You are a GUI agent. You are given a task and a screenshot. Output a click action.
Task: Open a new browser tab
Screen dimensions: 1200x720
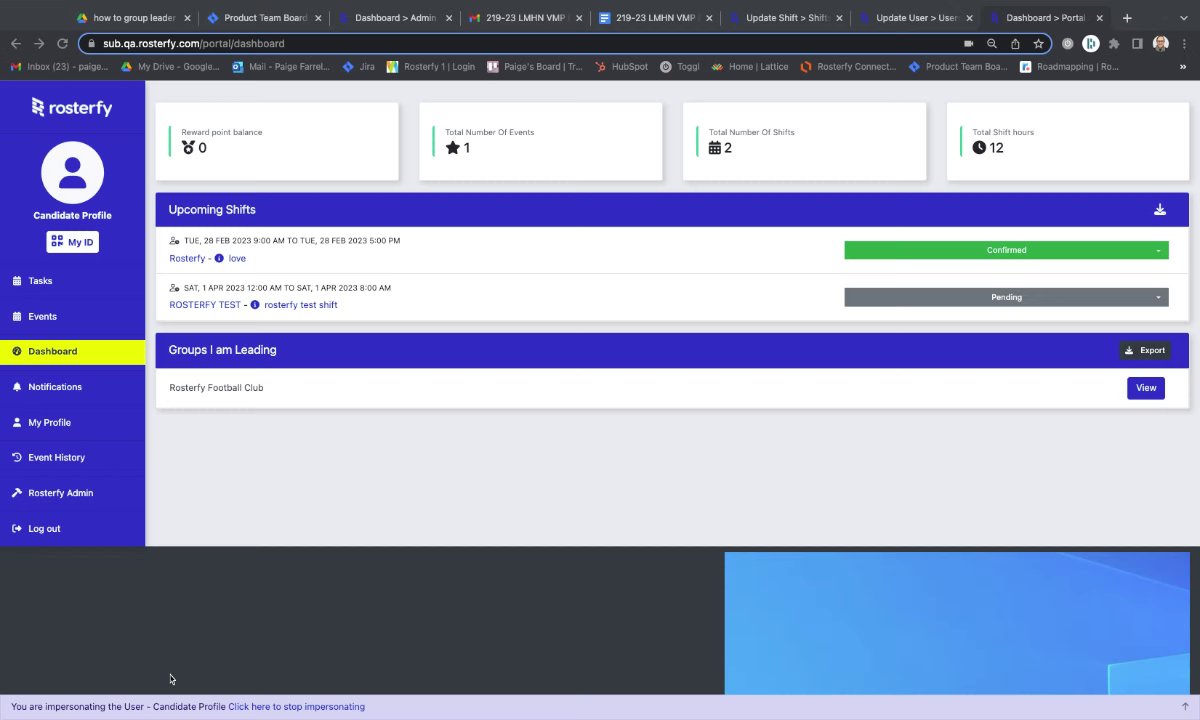pyautogui.click(x=1127, y=18)
